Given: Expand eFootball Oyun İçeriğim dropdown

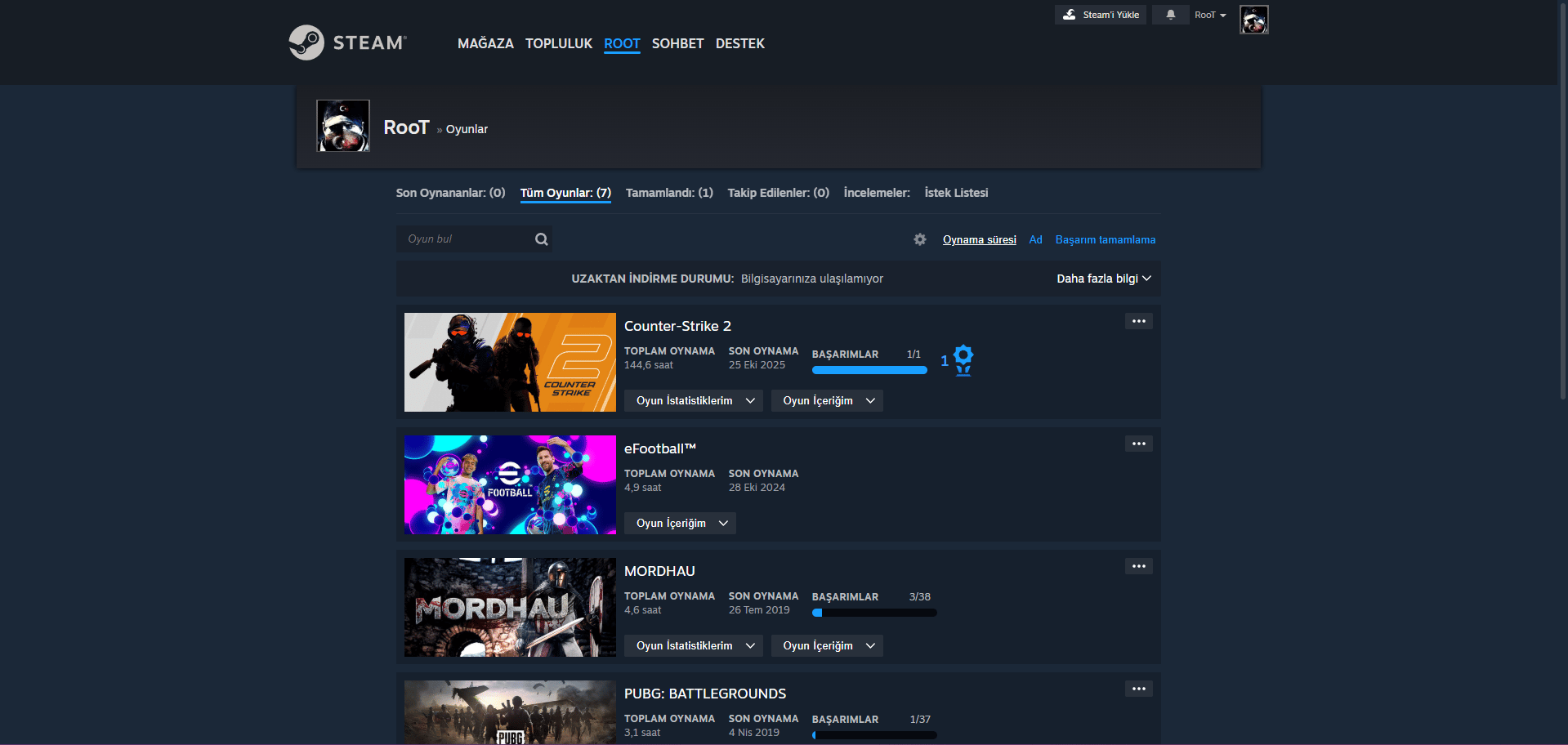Looking at the screenshot, I should tap(680, 523).
